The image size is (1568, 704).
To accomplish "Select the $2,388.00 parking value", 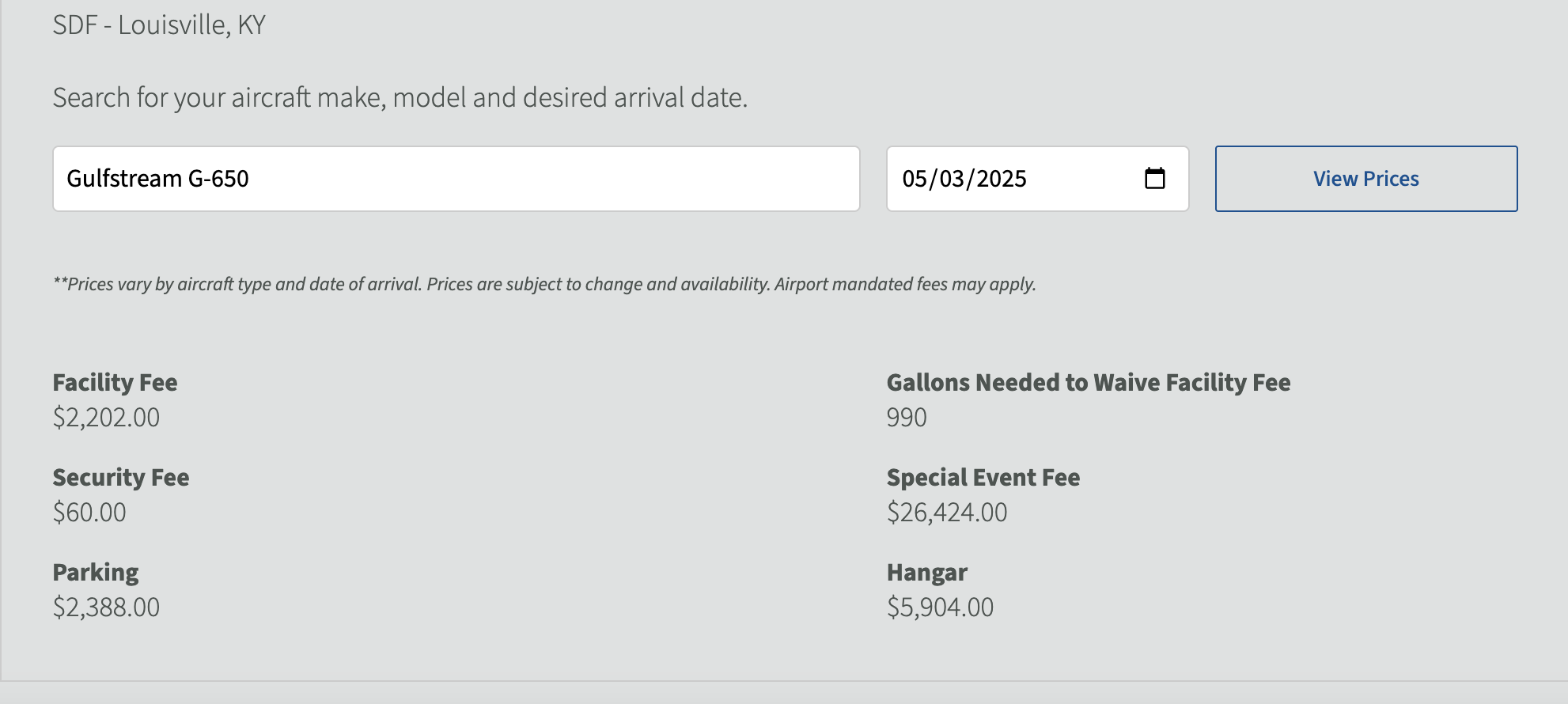I will pyautogui.click(x=105, y=607).
